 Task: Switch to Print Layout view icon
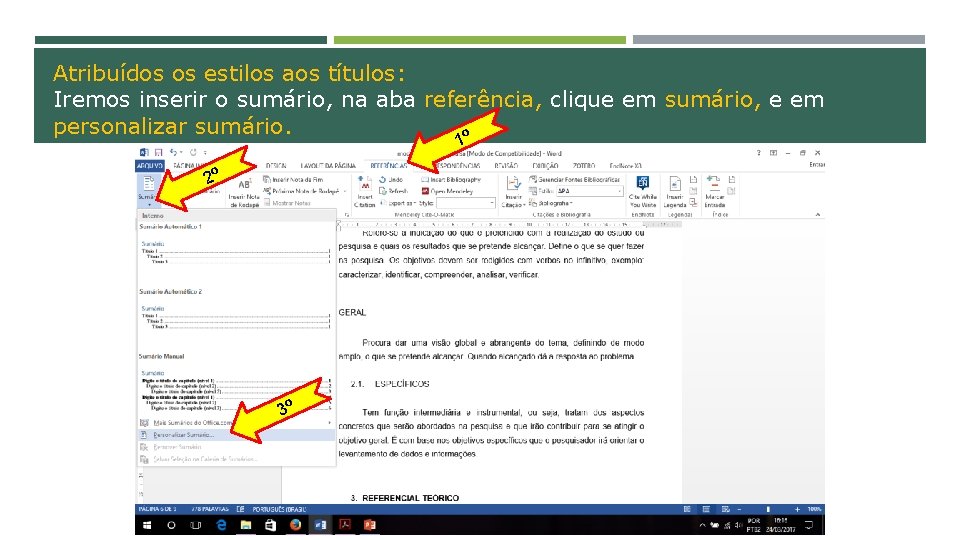click(x=706, y=509)
